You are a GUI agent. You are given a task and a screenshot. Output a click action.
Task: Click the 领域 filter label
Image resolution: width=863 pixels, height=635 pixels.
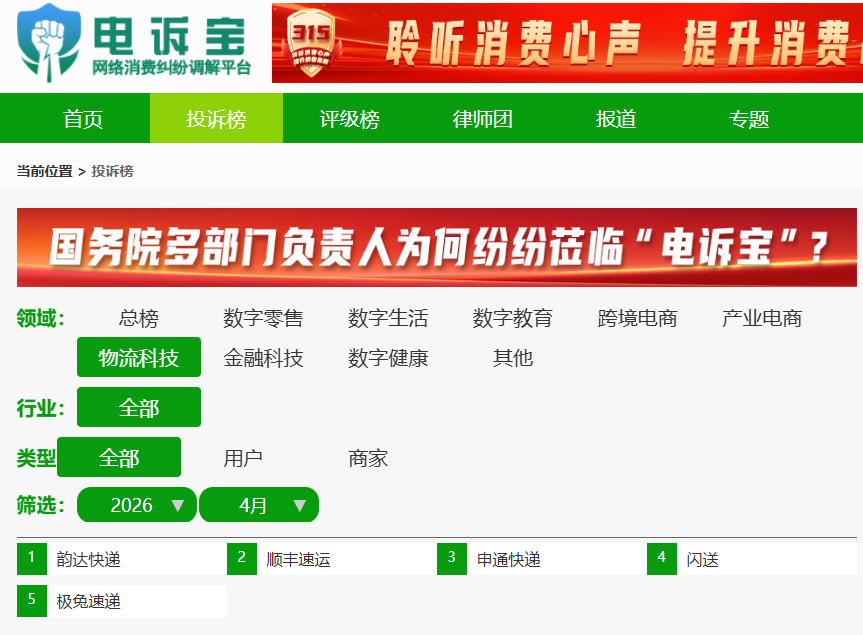(x=40, y=318)
